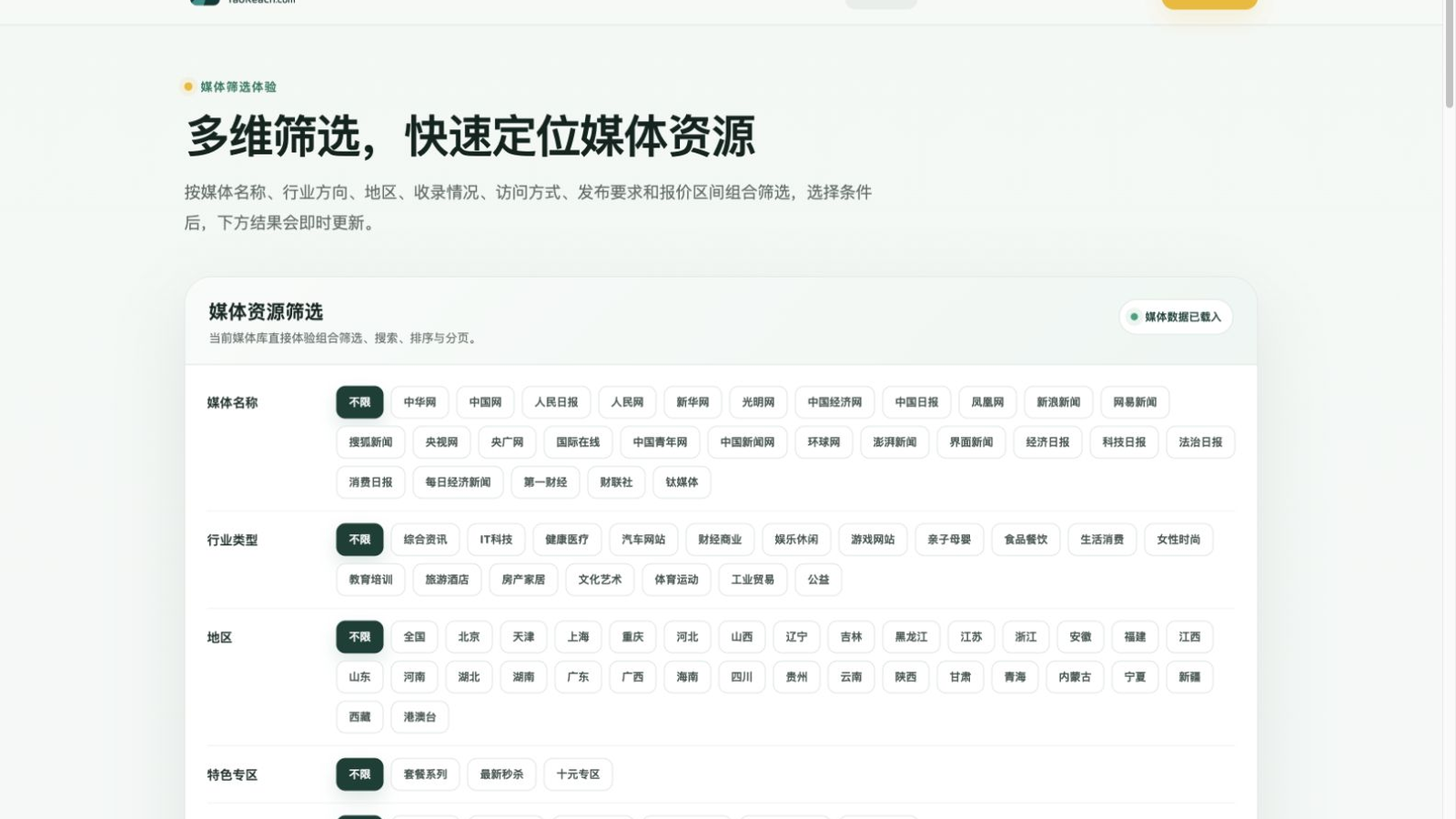Select 新浪新闻 media chip
Screen dimensions: 1456x819
click(x=1058, y=402)
